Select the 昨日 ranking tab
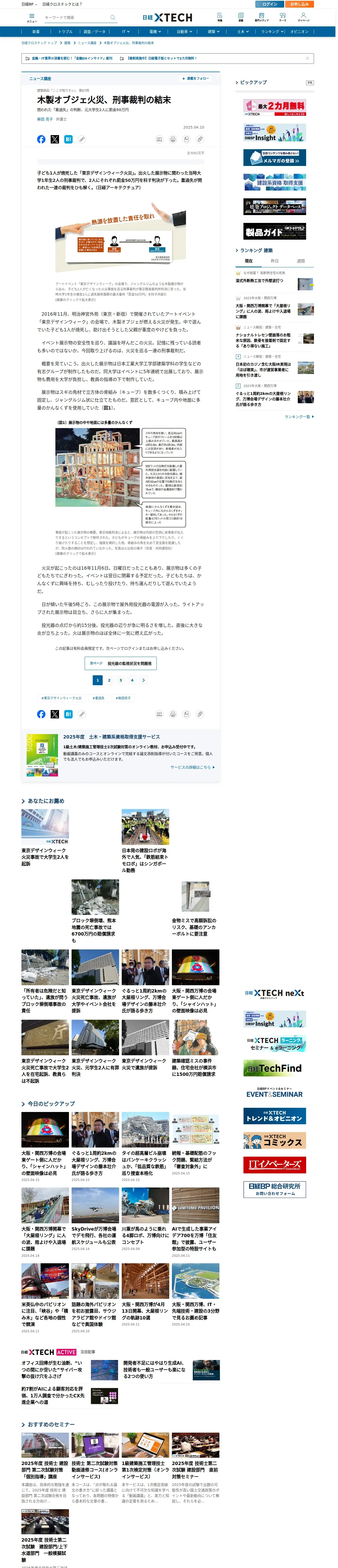The width and height of the screenshot is (338, 1568). pyautogui.click(x=274, y=261)
